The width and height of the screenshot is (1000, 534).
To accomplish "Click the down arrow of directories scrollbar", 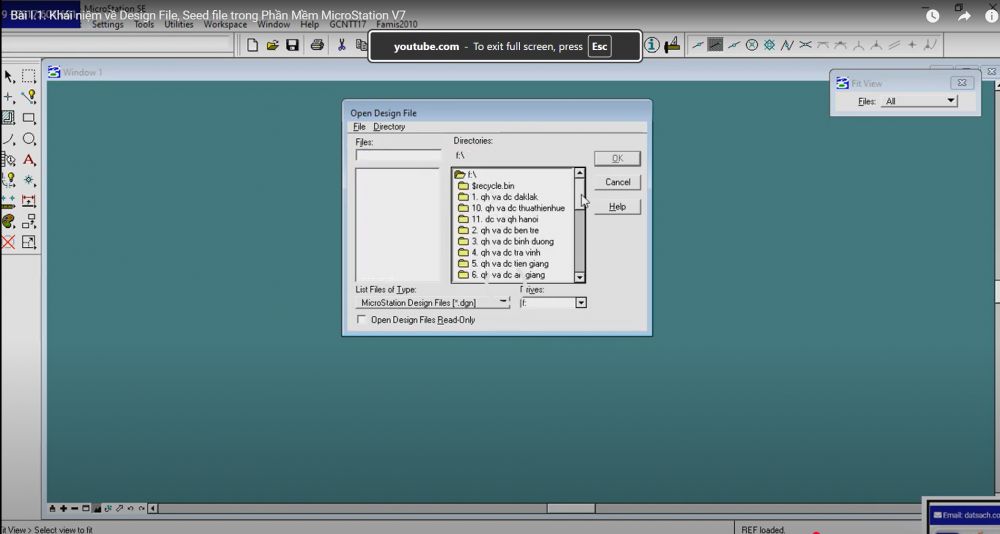I will (x=579, y=277).
